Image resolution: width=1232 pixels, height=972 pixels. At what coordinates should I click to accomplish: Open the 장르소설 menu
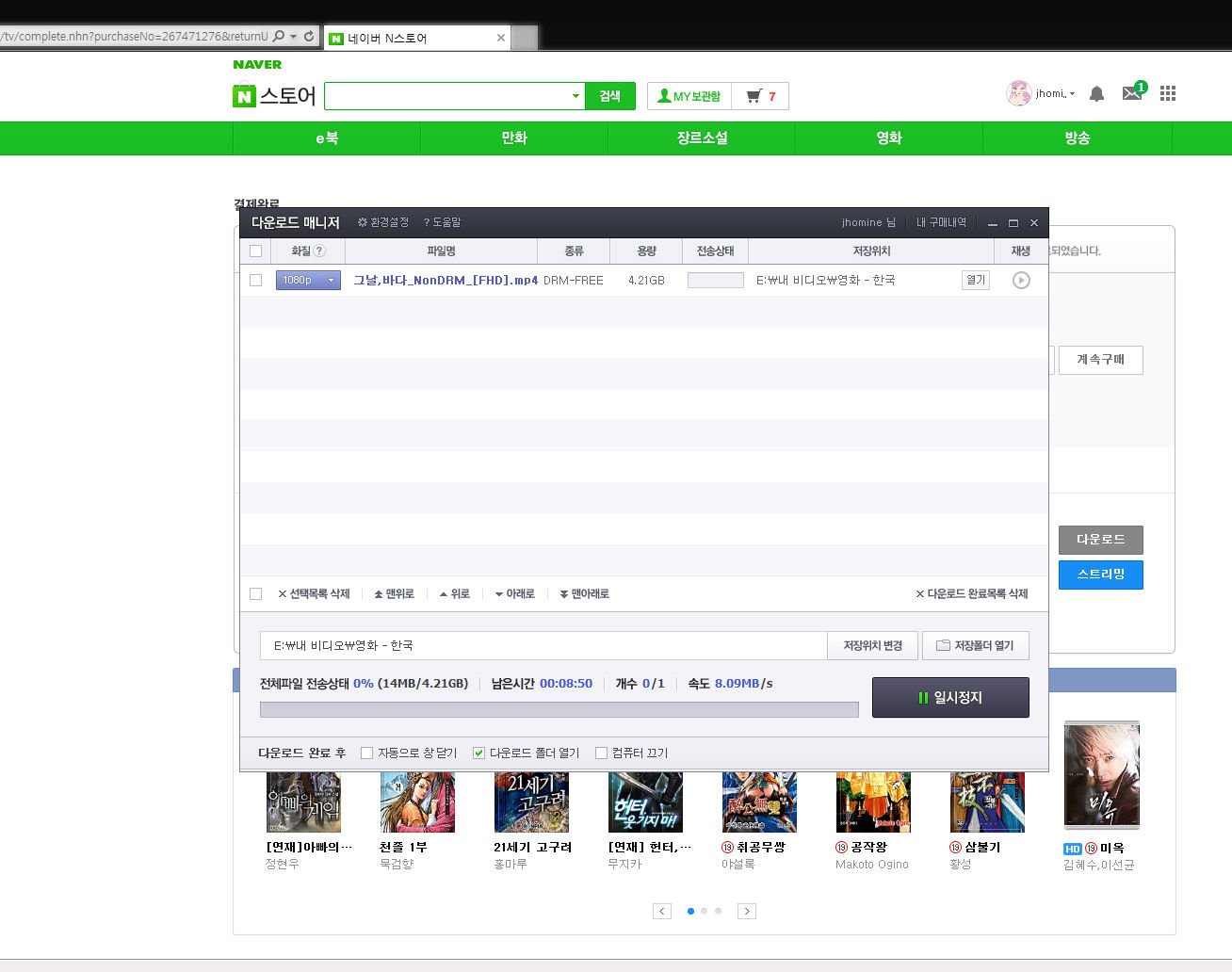click(702, 138)
